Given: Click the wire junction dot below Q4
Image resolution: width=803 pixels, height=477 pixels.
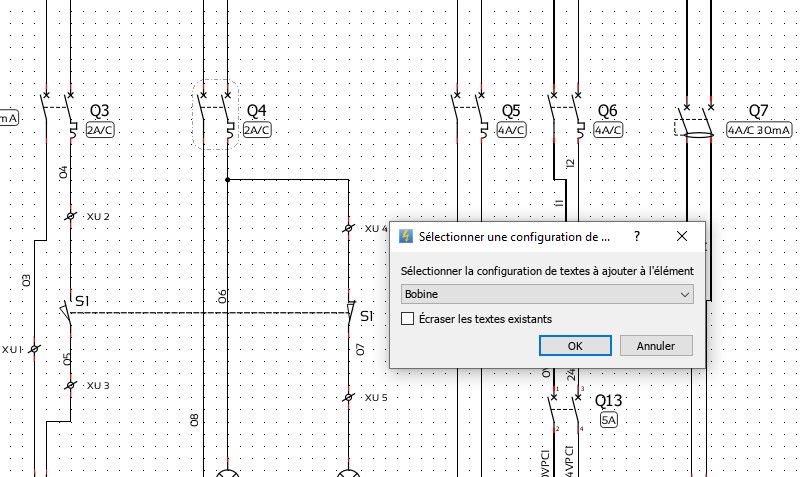Looking at the screenshot, I should [228, 180].
